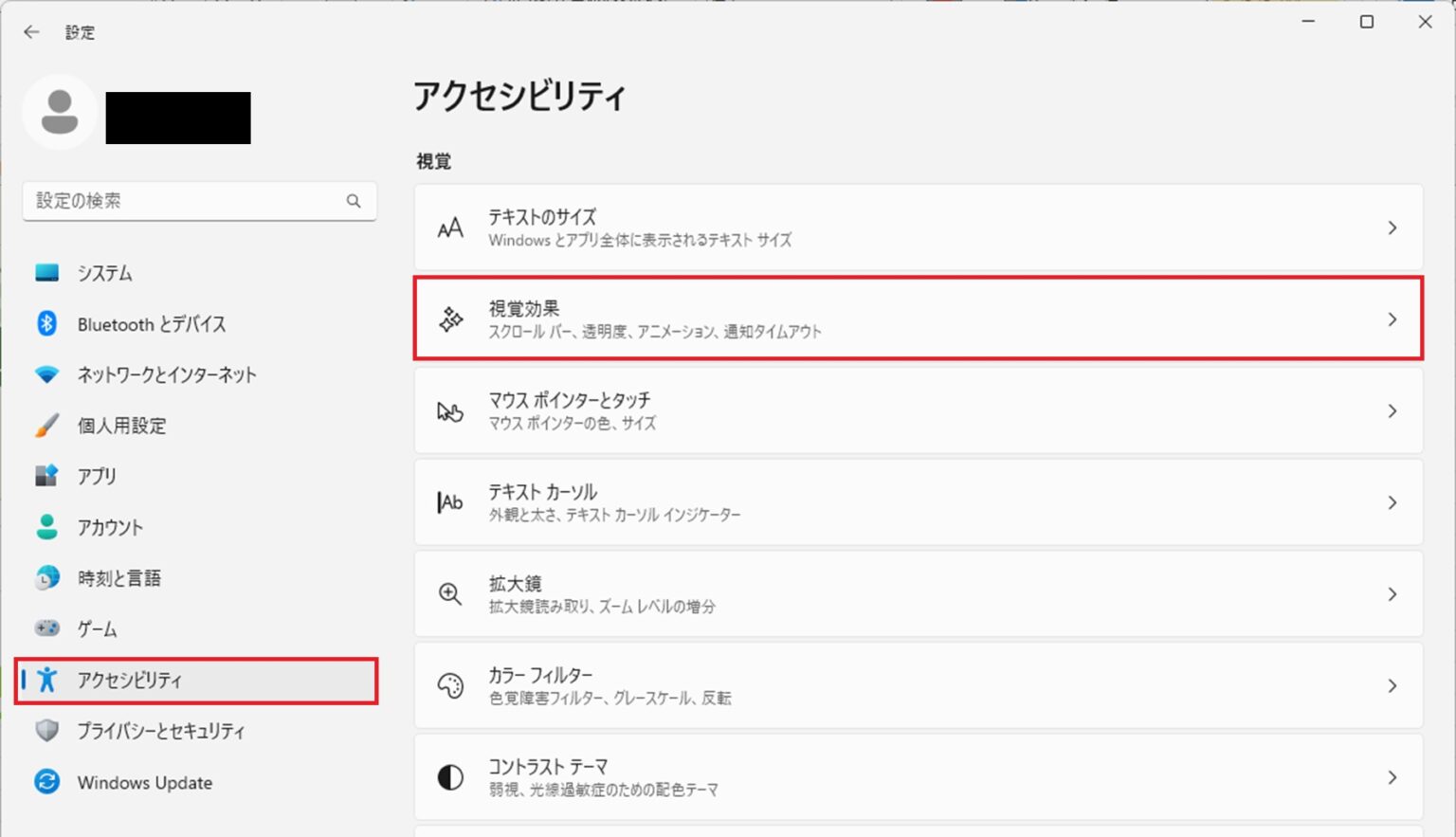This screenshot has height=837, width=1456.
Task: Click the 拡大鏡 magnifier icon
Action: tap(450, 594)
